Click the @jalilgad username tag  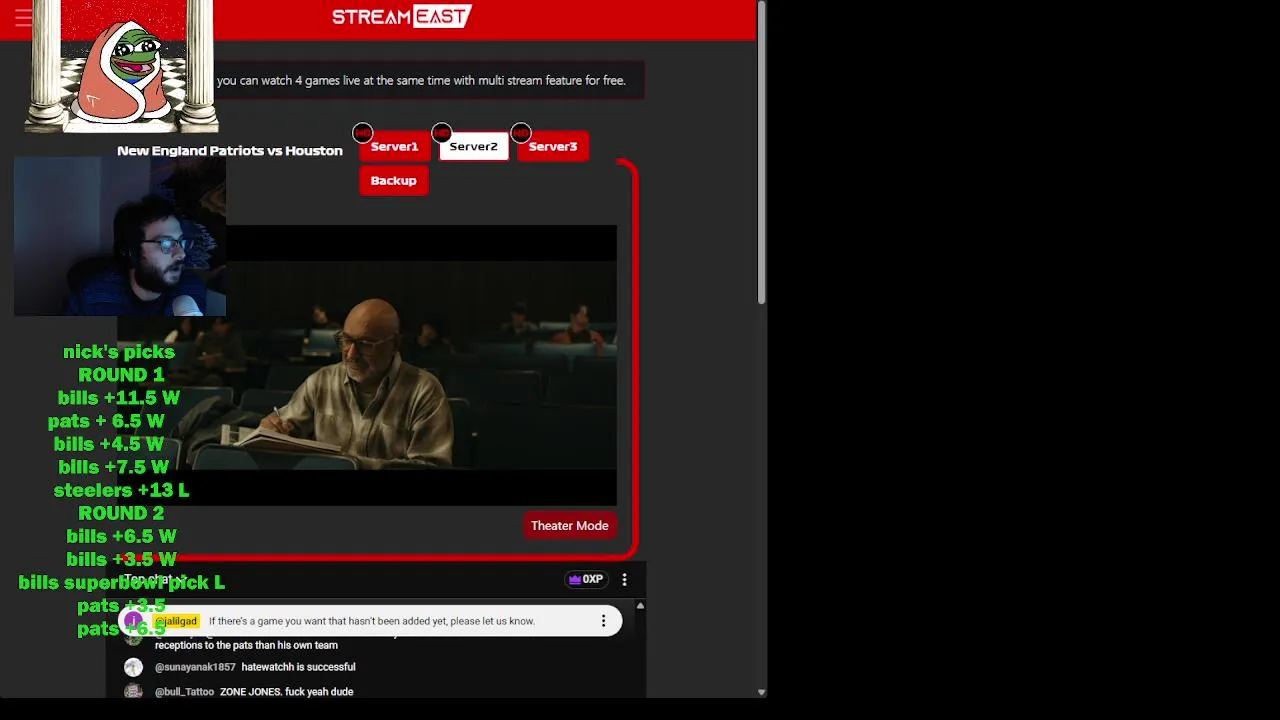pos(176,621)
